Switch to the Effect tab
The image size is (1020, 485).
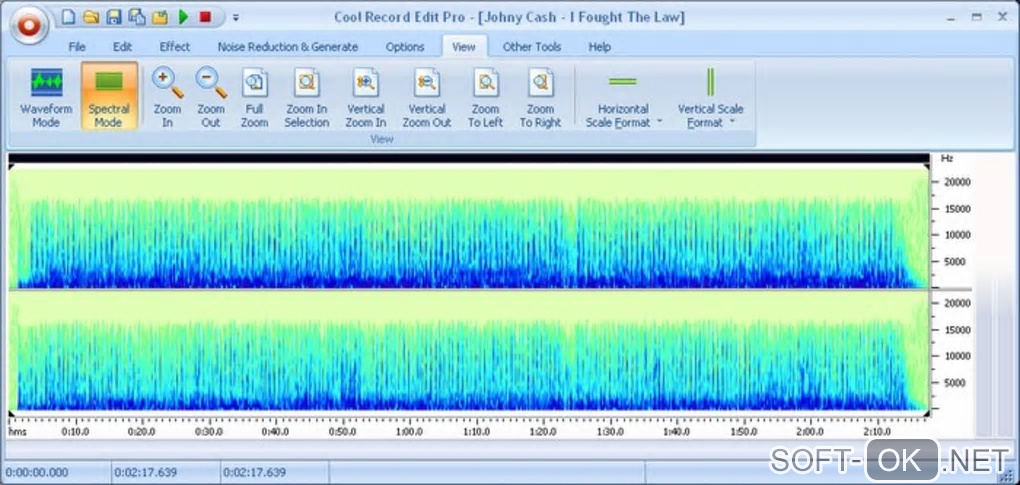[175, 47]
